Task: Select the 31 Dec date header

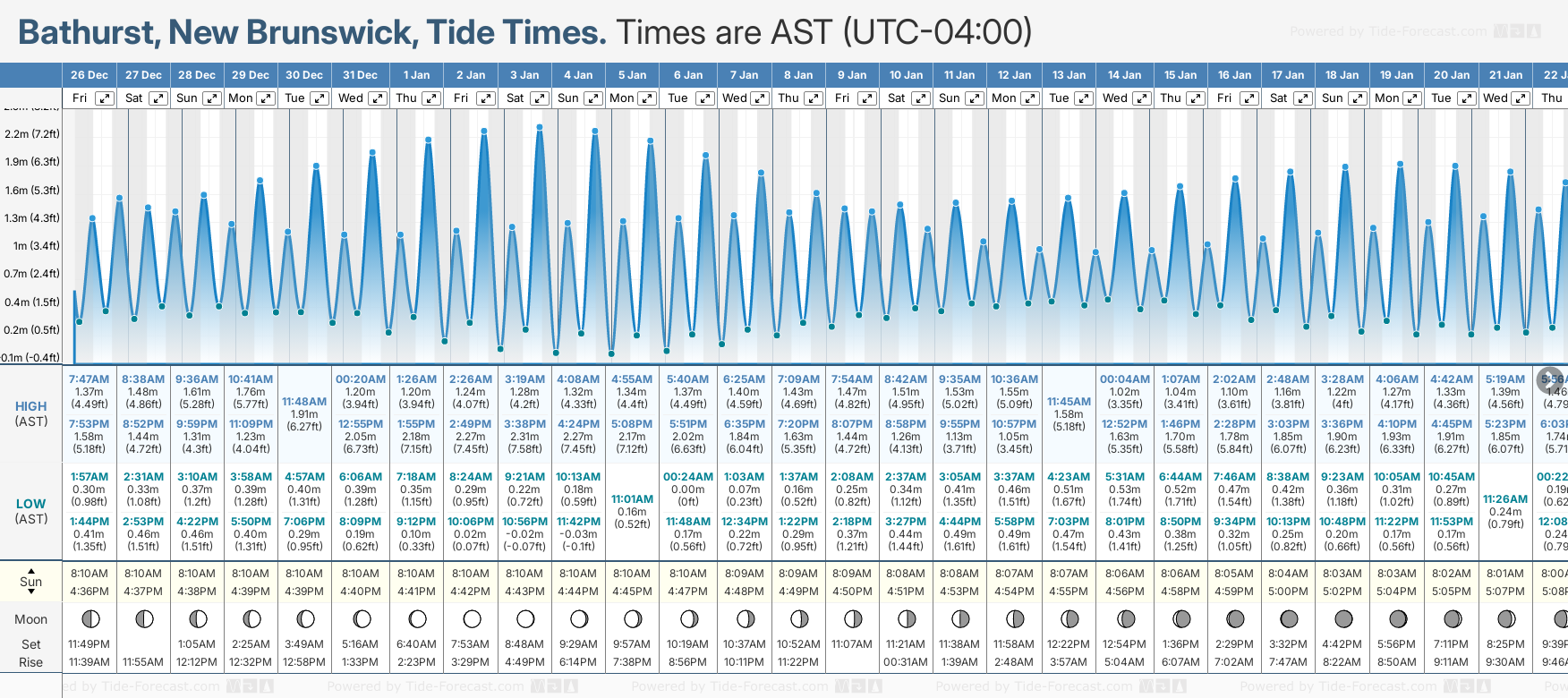Action: pyautogui.click(x=360, y=75)
